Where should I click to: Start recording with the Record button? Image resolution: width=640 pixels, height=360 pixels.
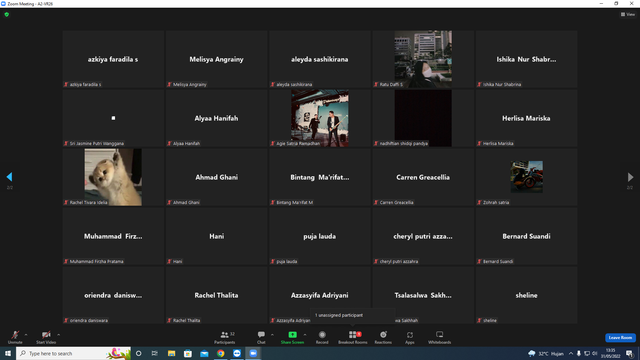[322, 337]
